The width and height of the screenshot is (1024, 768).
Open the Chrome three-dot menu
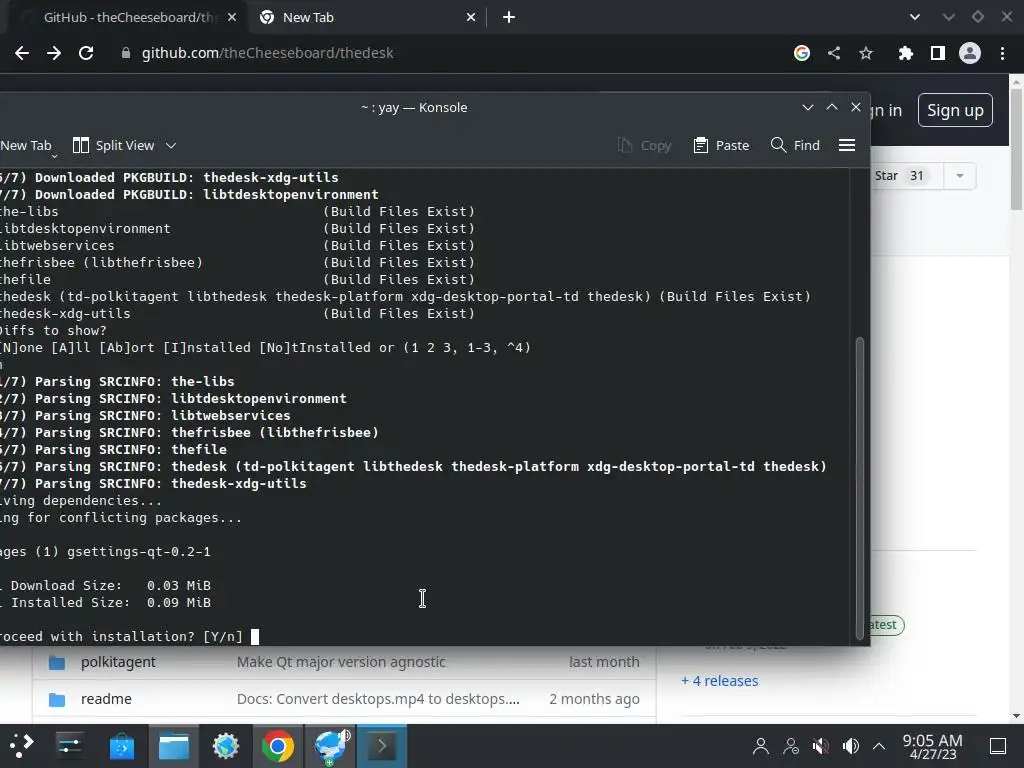(1002, 53)
